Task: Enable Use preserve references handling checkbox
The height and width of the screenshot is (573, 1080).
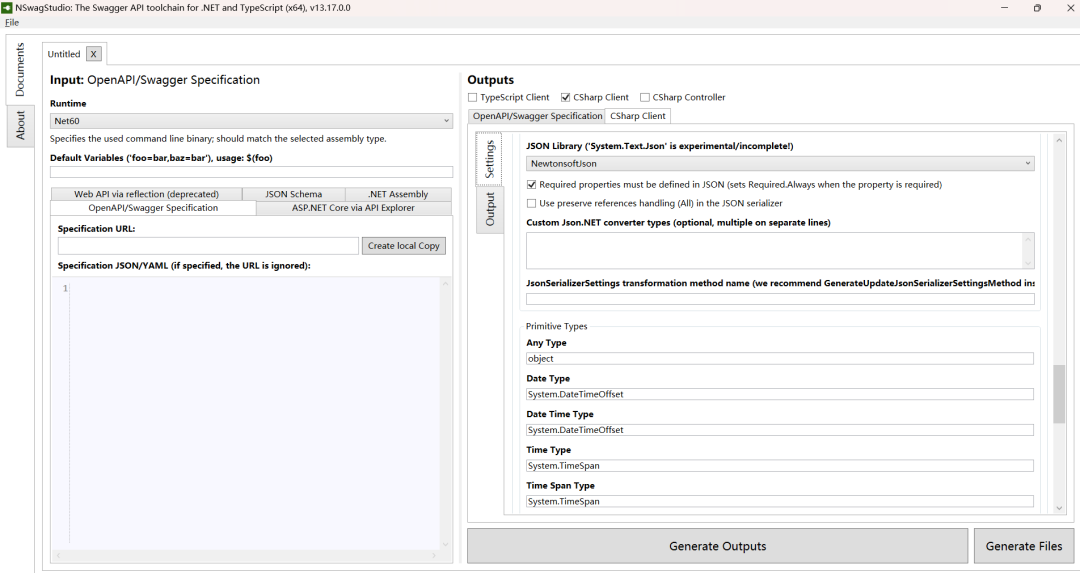Action: click(x=531, y=203)
